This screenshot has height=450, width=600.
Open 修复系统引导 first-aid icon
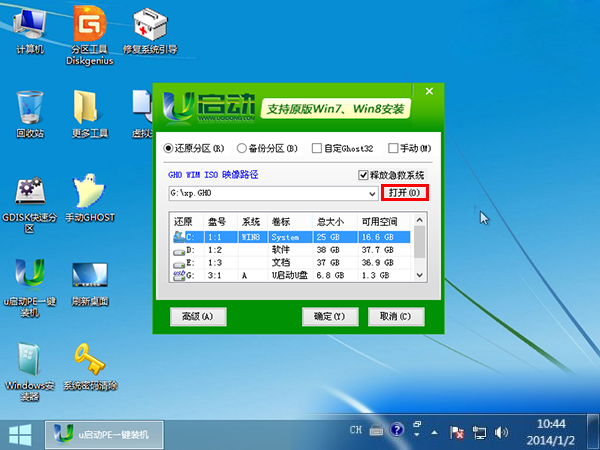[x=150, y=31]
